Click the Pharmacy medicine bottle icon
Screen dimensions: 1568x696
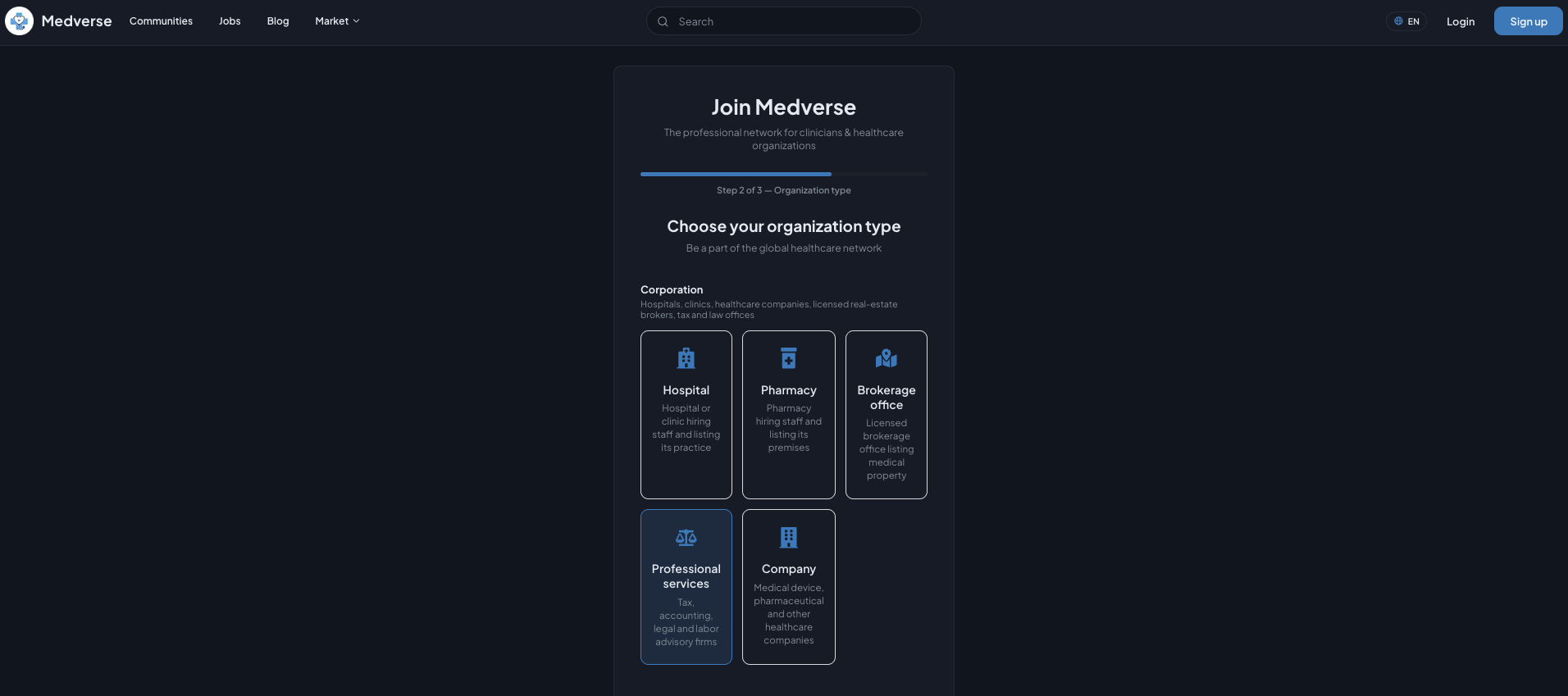(789, 358)
